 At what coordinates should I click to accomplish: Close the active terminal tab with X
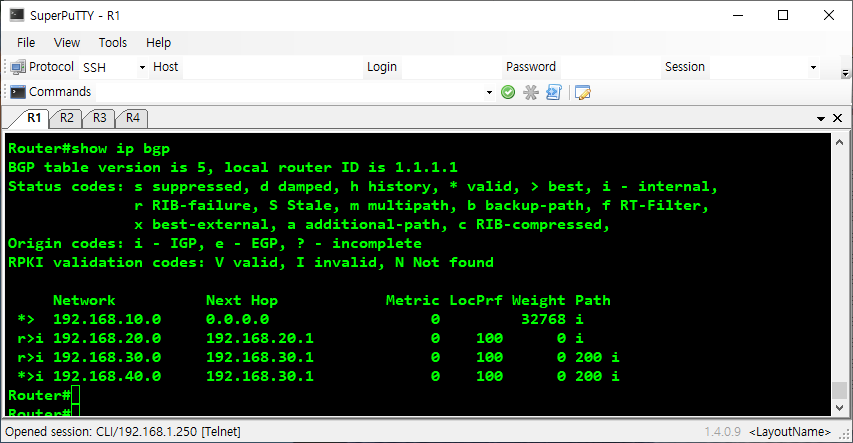[838, 118]
